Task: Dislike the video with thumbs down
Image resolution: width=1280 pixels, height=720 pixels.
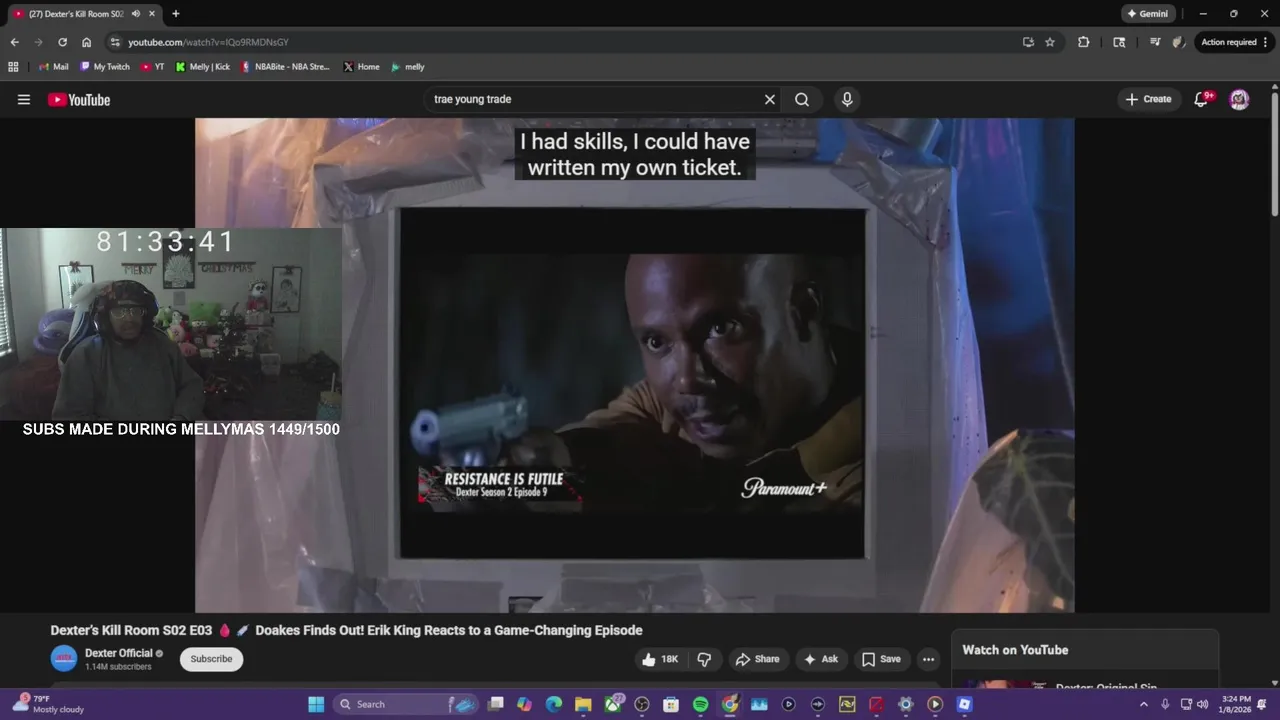Action: [705, 659]
